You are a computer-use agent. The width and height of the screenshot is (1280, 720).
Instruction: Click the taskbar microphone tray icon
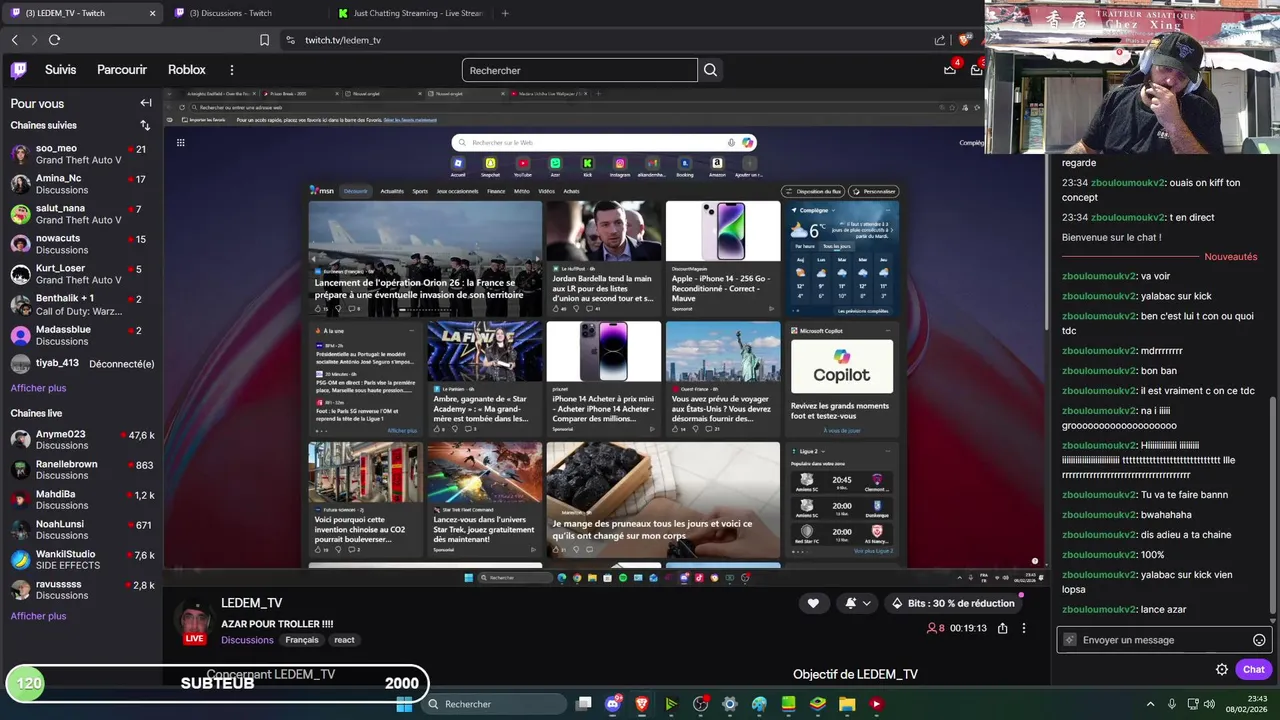coord(1172,704)
